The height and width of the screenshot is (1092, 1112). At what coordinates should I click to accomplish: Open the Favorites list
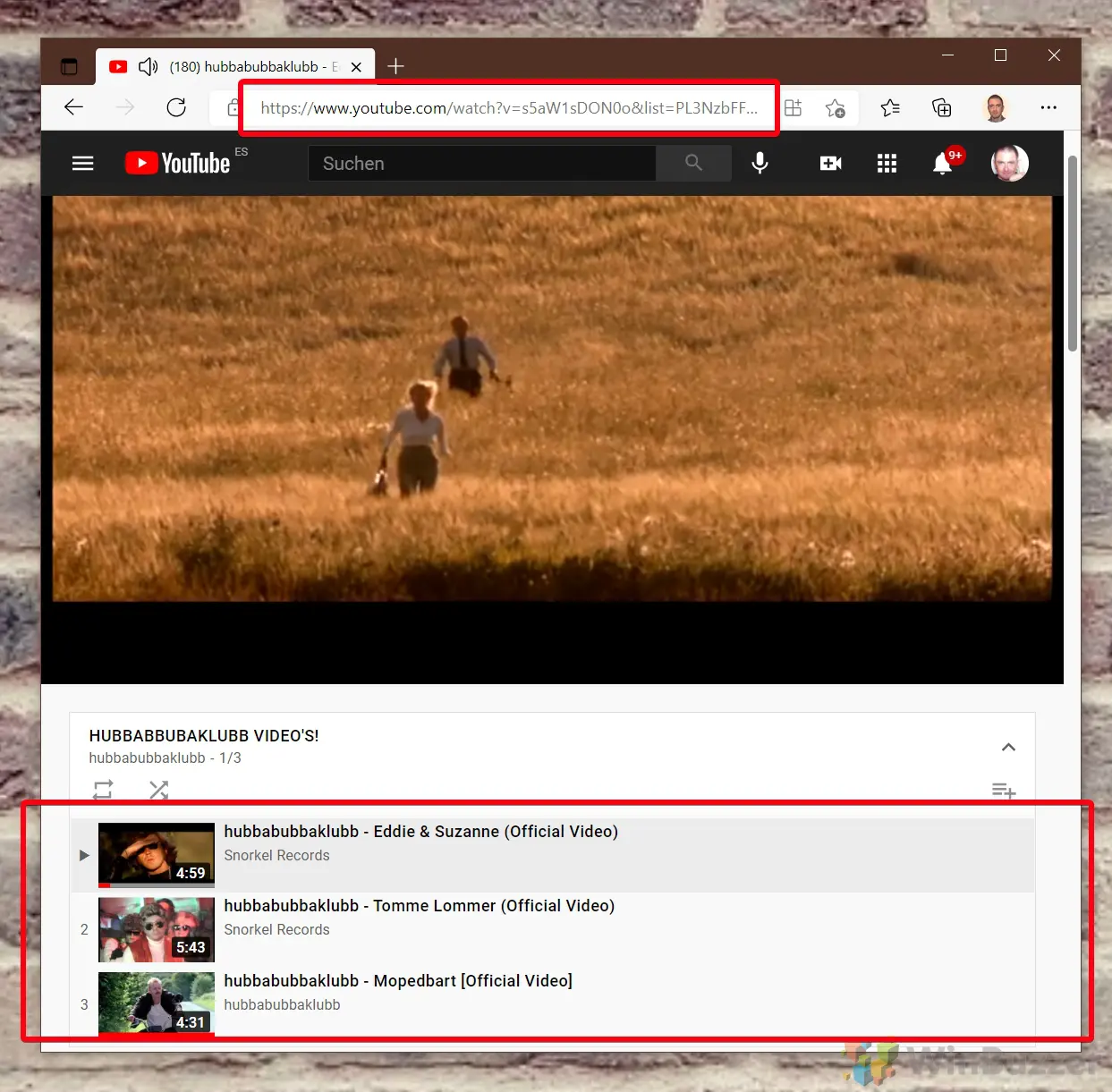[890, 108]
